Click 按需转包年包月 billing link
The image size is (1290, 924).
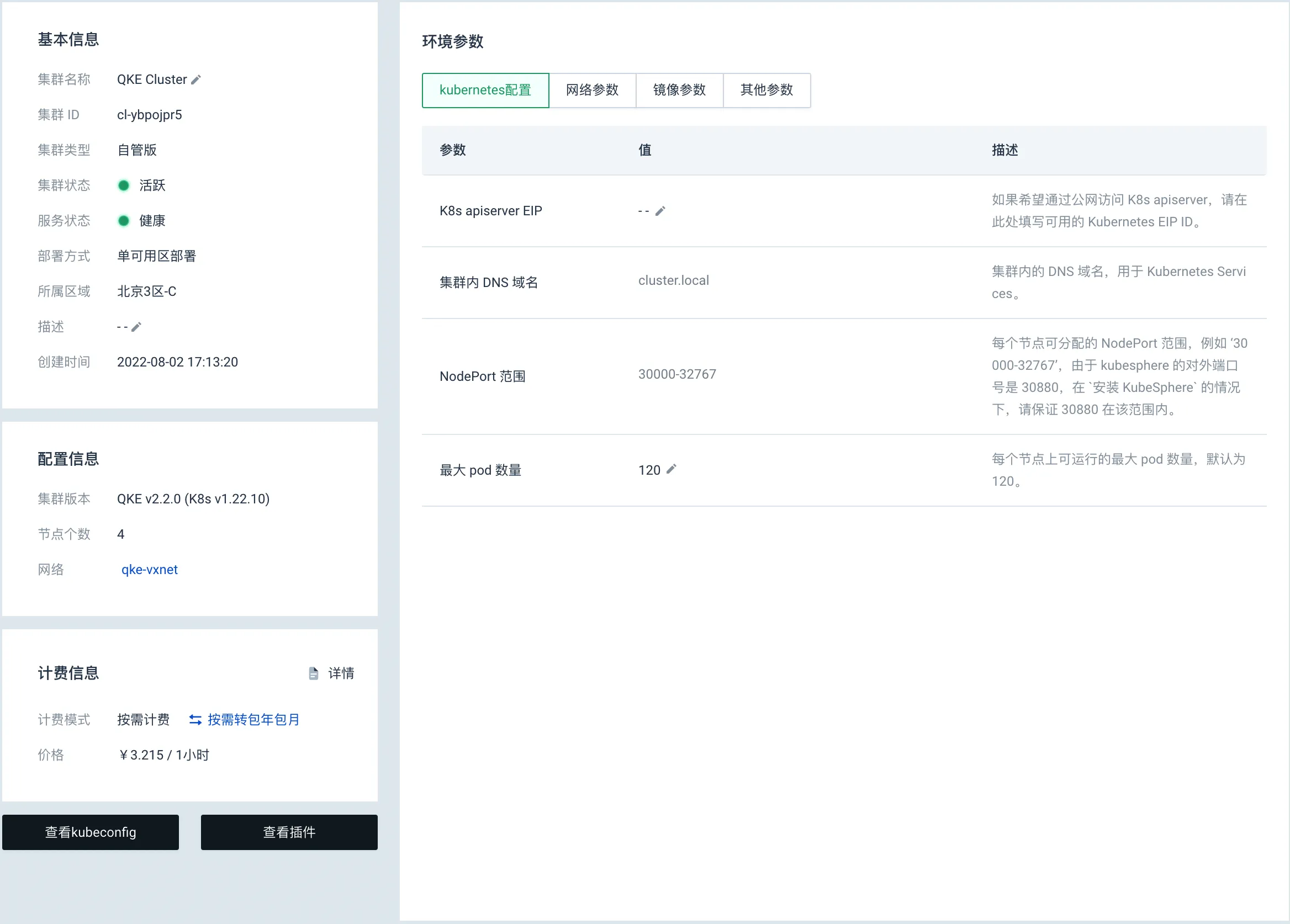(253, 720)
